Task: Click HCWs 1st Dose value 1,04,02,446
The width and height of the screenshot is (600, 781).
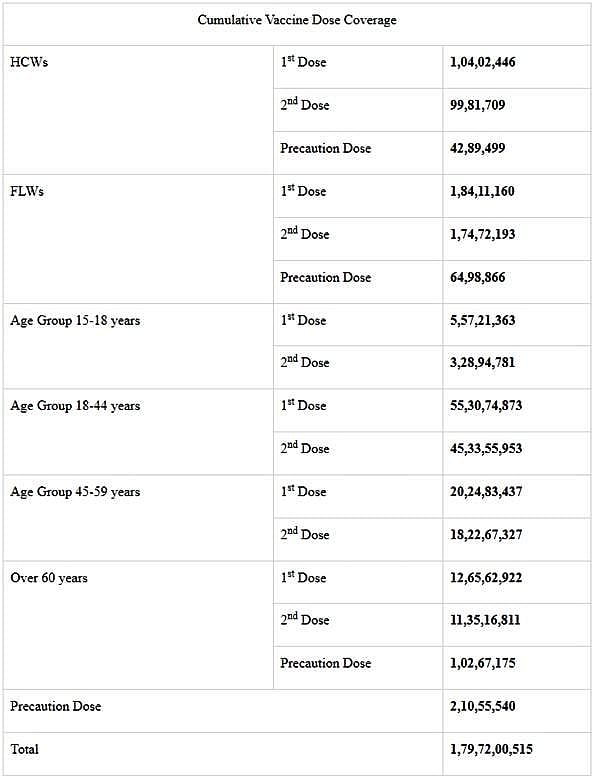Action: pyautogui.click(x=482, y=62)
